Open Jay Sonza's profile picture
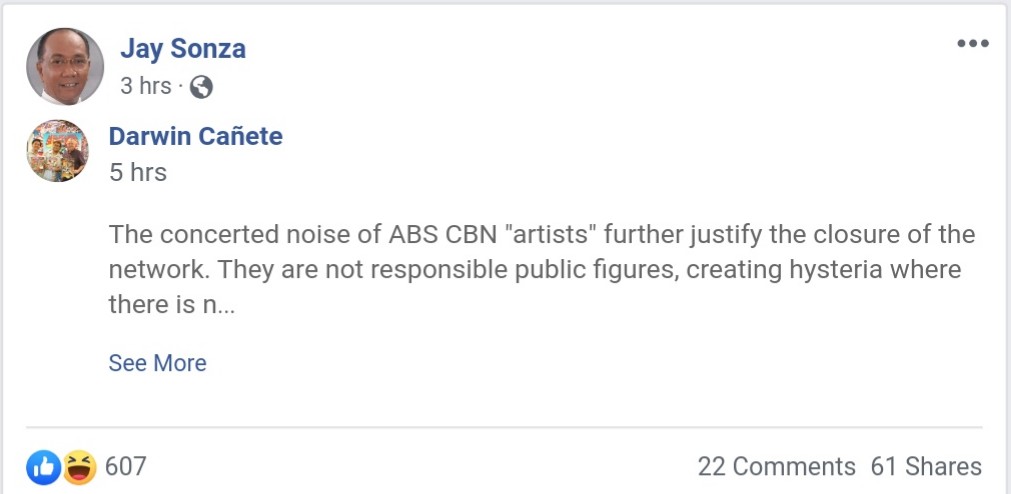 tap(65, 66)
